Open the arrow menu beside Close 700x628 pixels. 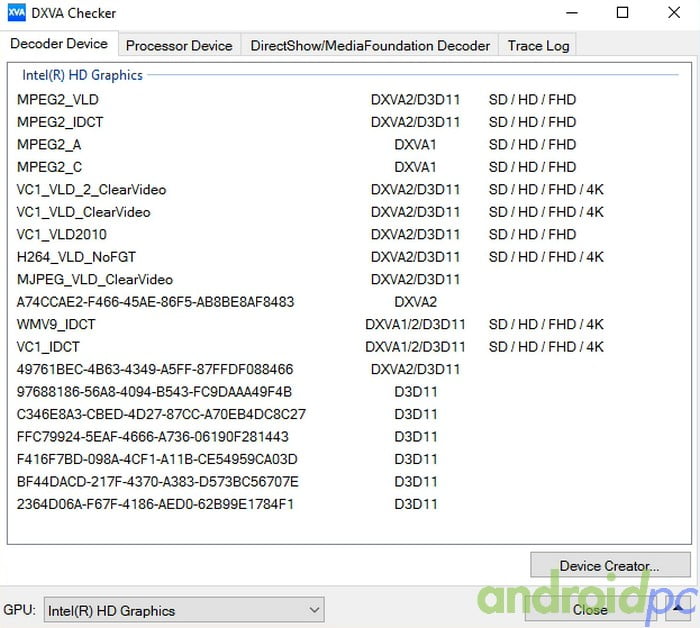679,610
